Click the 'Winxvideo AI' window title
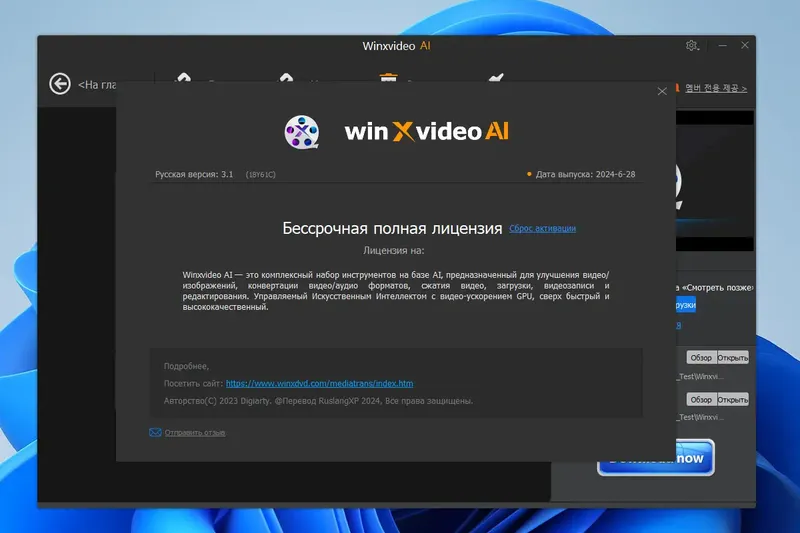Screen dimensions: 800x533 coord(396,46)
